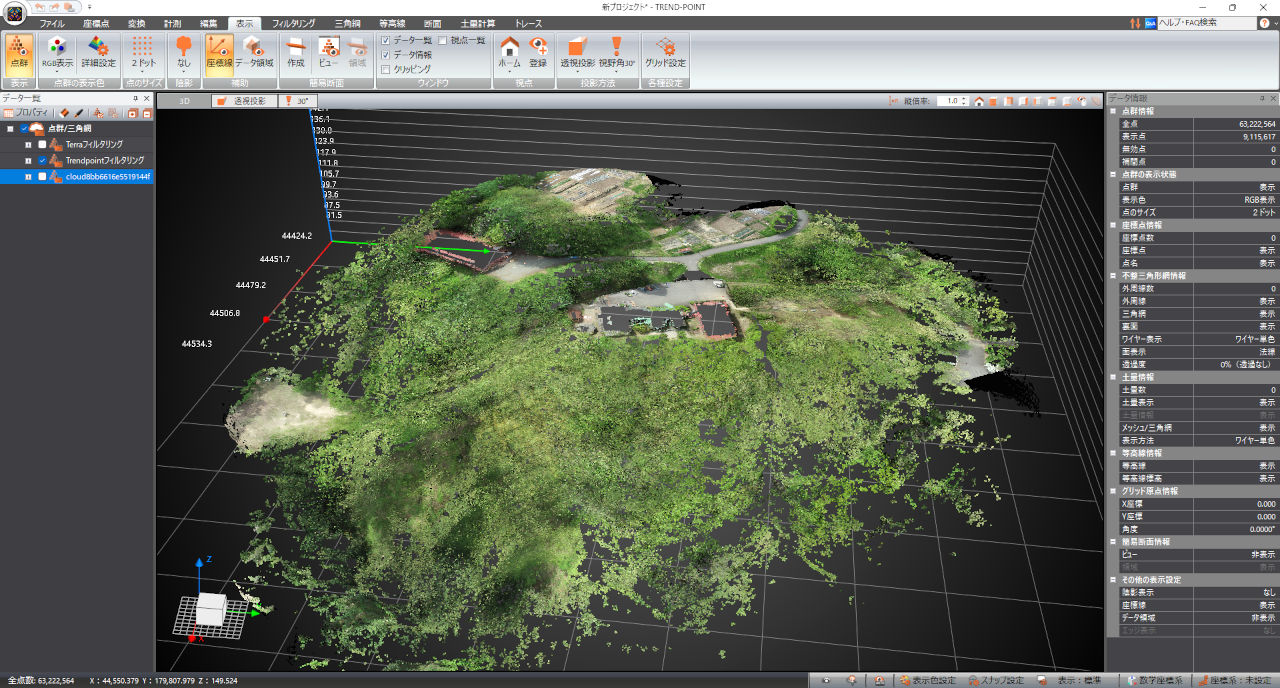Image resolution: width=1280 pixels, height=688 pixels.
Task: Click the 縦倍率 vertical scale input field
Action: [951, 101]
